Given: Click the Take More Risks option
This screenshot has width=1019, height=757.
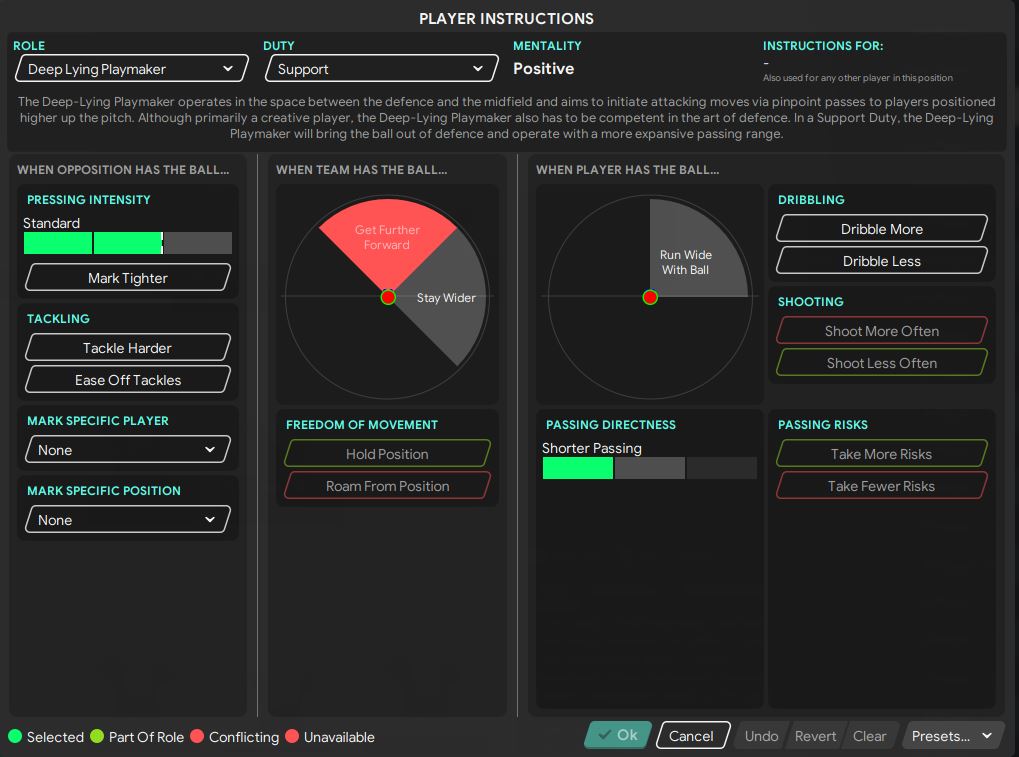Looking at the screenshot, I should coord(881,454).
